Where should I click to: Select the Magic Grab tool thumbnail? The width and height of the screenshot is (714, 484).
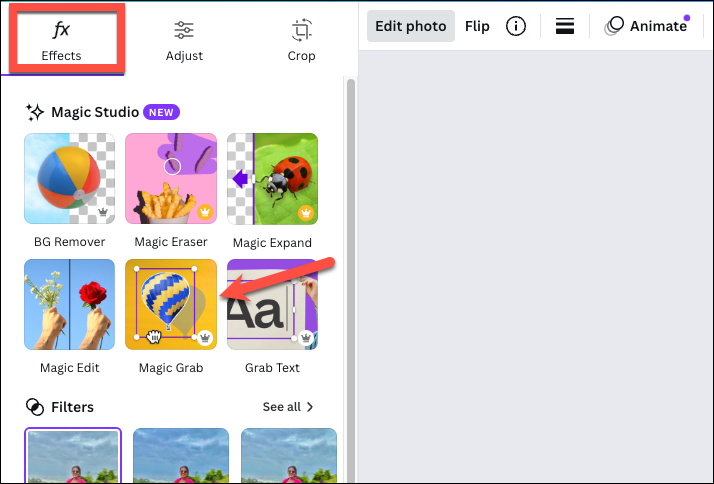point(171,304)
